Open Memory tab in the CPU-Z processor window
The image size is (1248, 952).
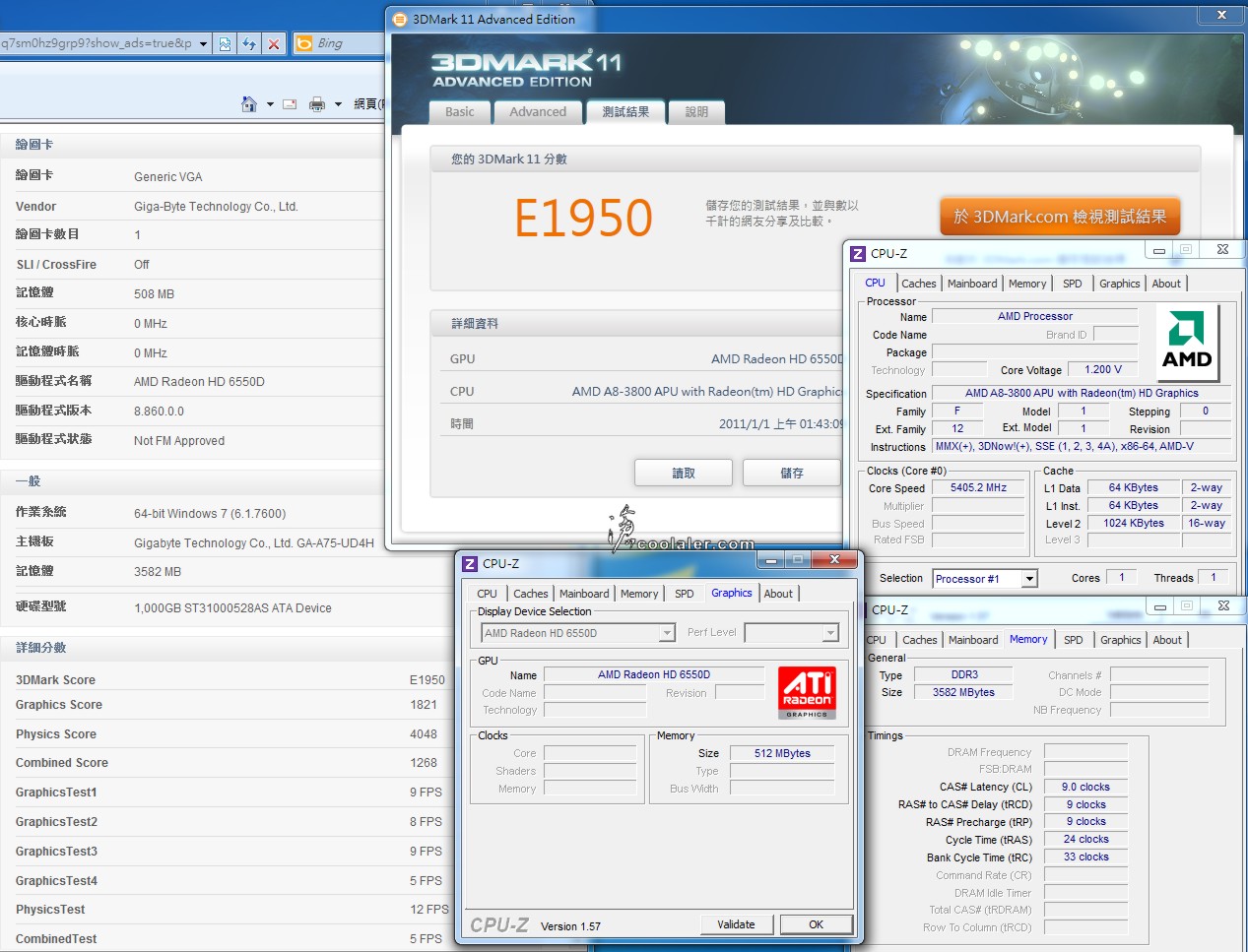(1027, 284)
